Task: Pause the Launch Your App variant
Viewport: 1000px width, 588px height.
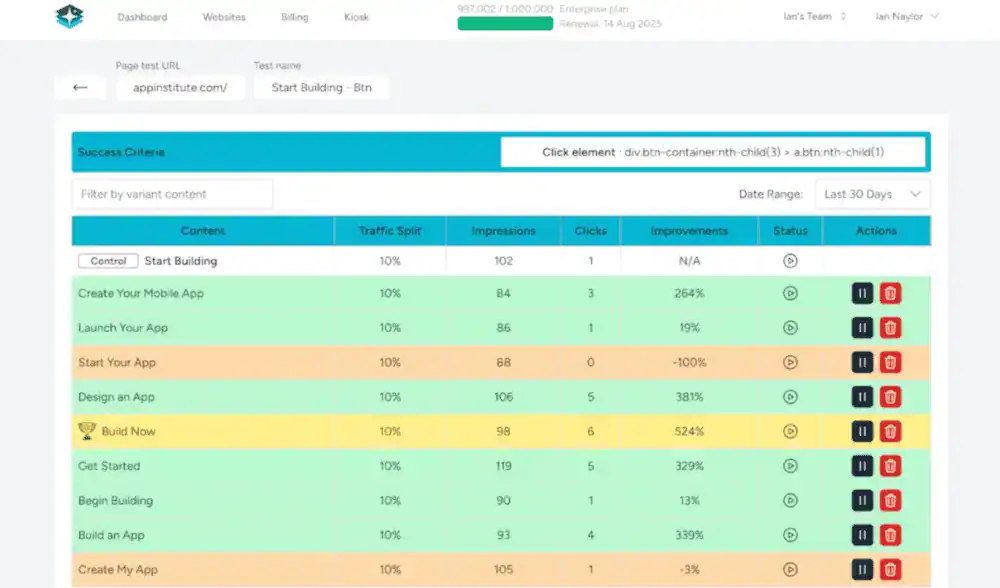Action: pyautogui.click(x=862, y=328)
